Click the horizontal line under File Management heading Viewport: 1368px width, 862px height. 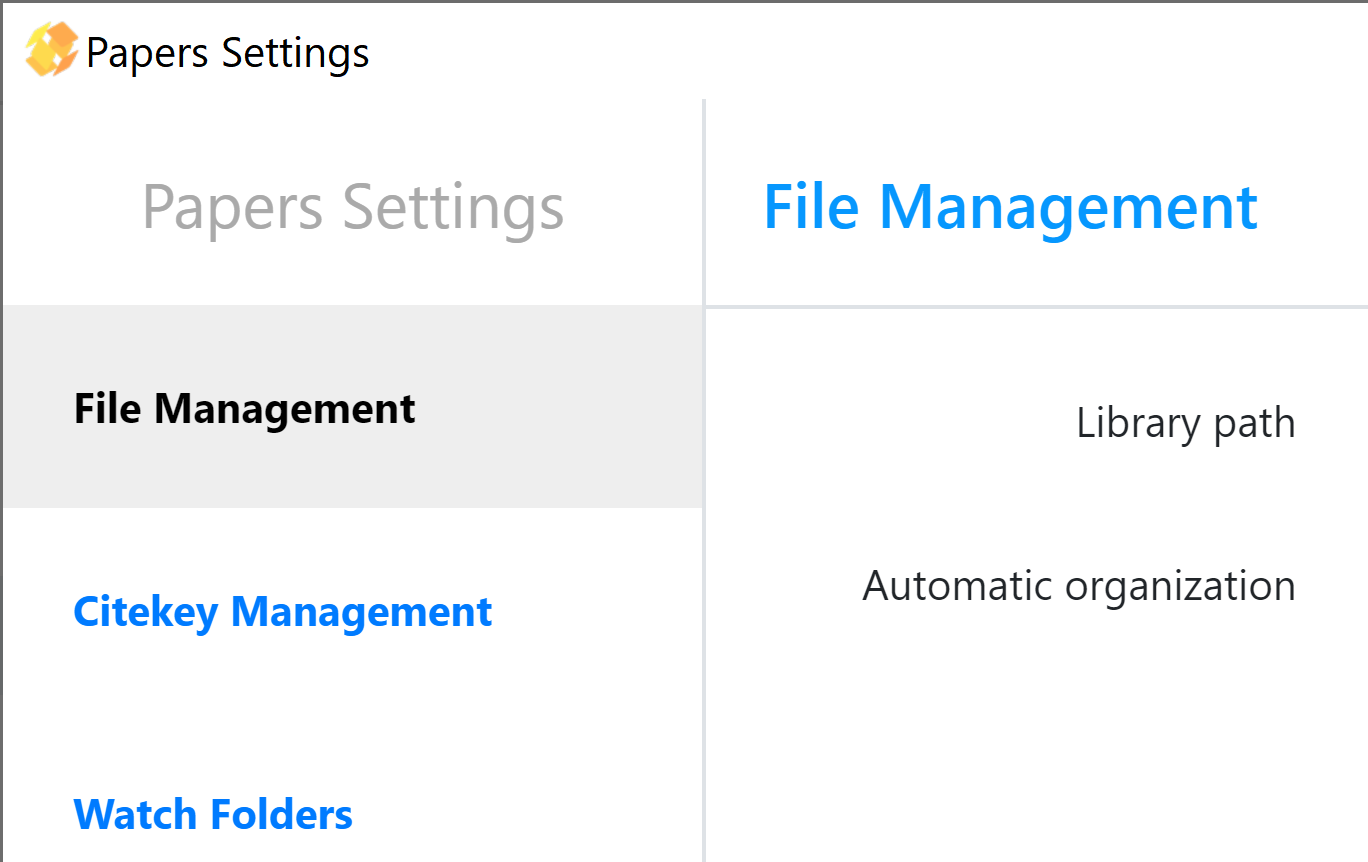(1036, 307)
